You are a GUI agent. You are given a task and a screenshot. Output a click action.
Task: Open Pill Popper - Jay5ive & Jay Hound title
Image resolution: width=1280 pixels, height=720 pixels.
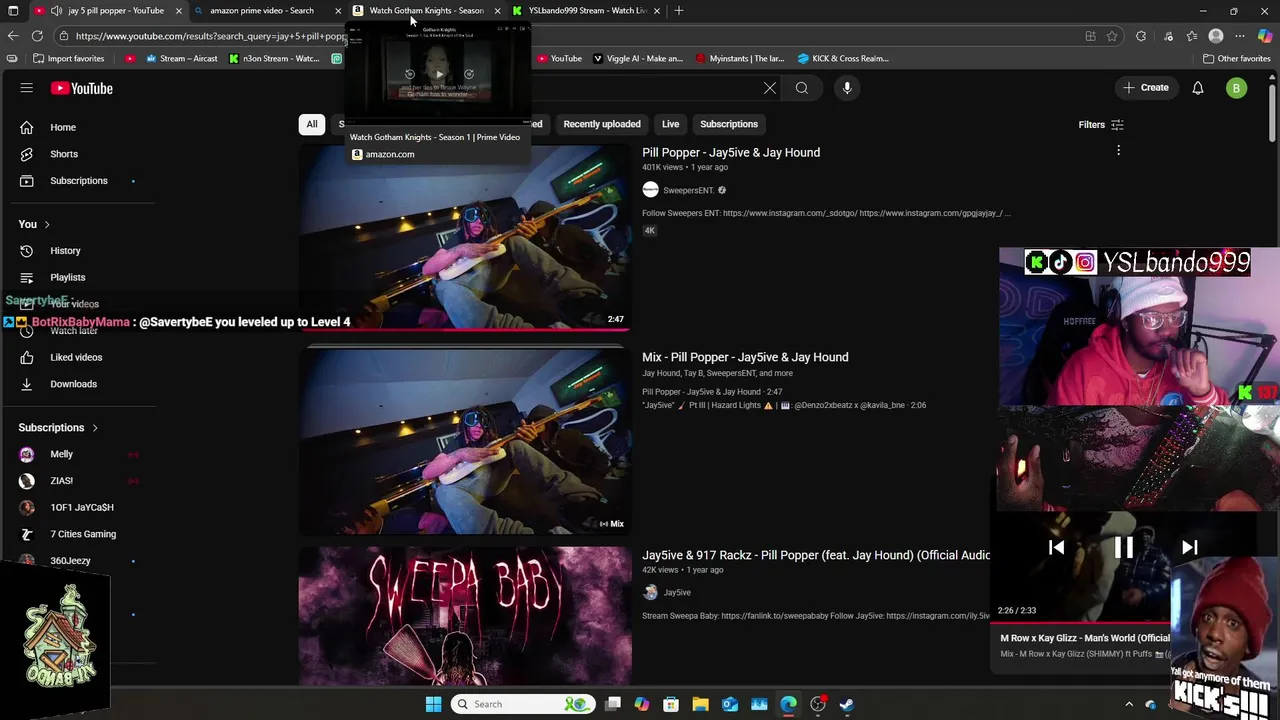[x=731, y=152]
